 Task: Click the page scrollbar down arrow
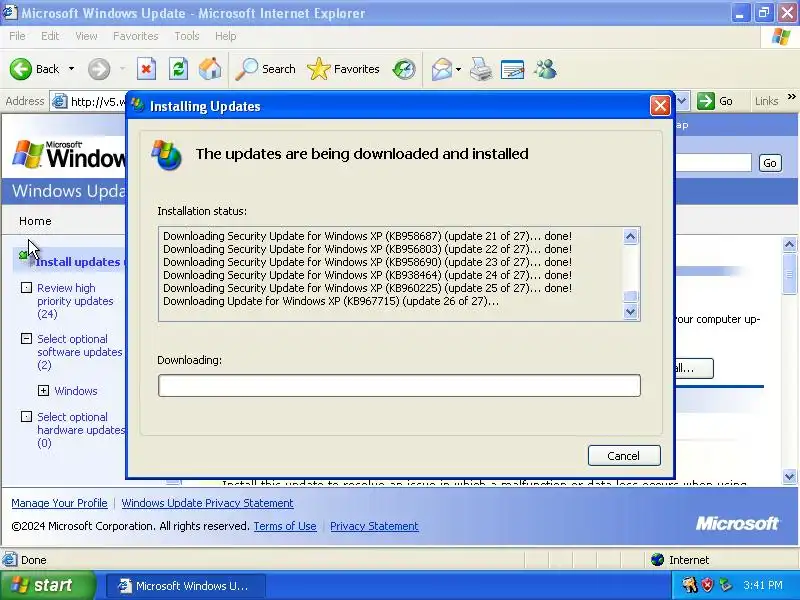click(x=789, y=477)
